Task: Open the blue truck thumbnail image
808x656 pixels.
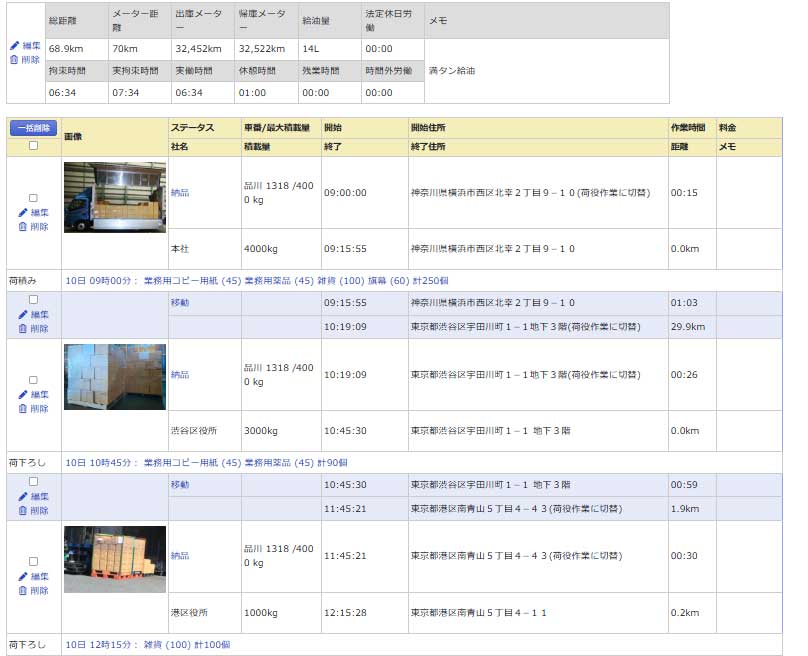Action: click(x=114, y=198)
